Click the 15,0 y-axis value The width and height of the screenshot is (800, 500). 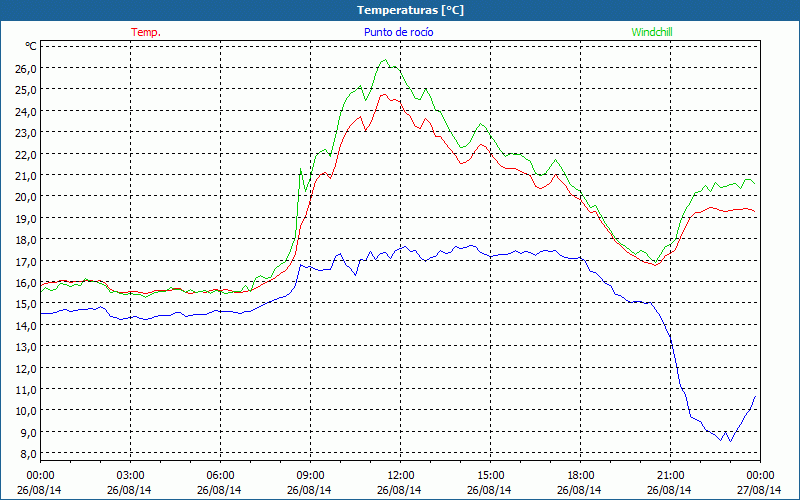pyautogui.click(x=27, y=304)
